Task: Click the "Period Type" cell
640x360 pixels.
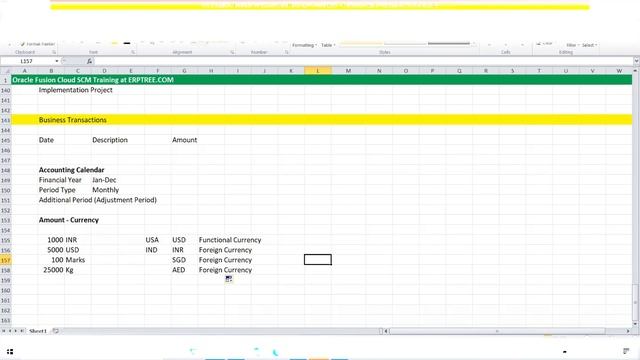Action: 57,190
